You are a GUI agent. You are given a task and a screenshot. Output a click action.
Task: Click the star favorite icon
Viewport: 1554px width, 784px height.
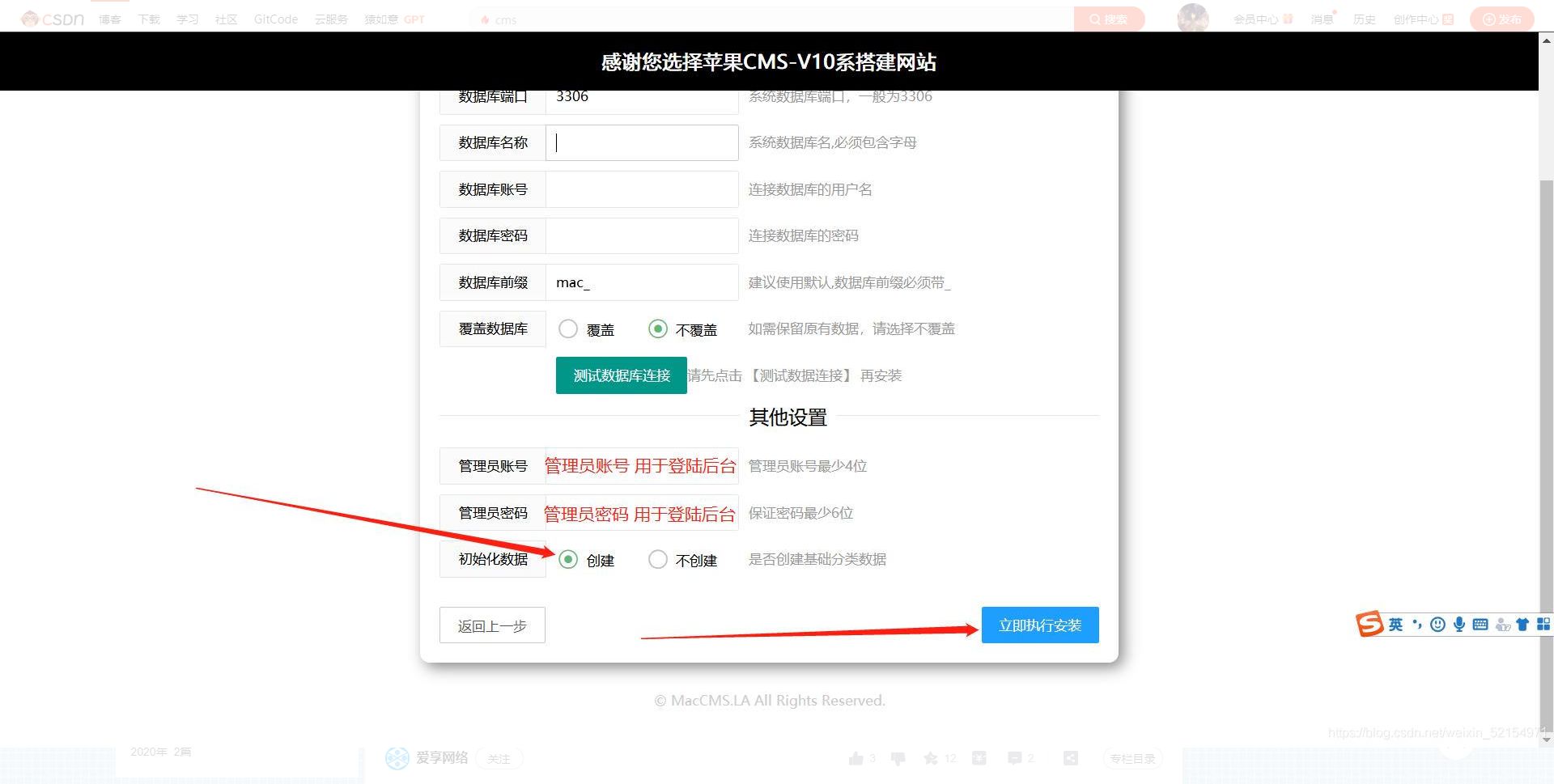931,758
